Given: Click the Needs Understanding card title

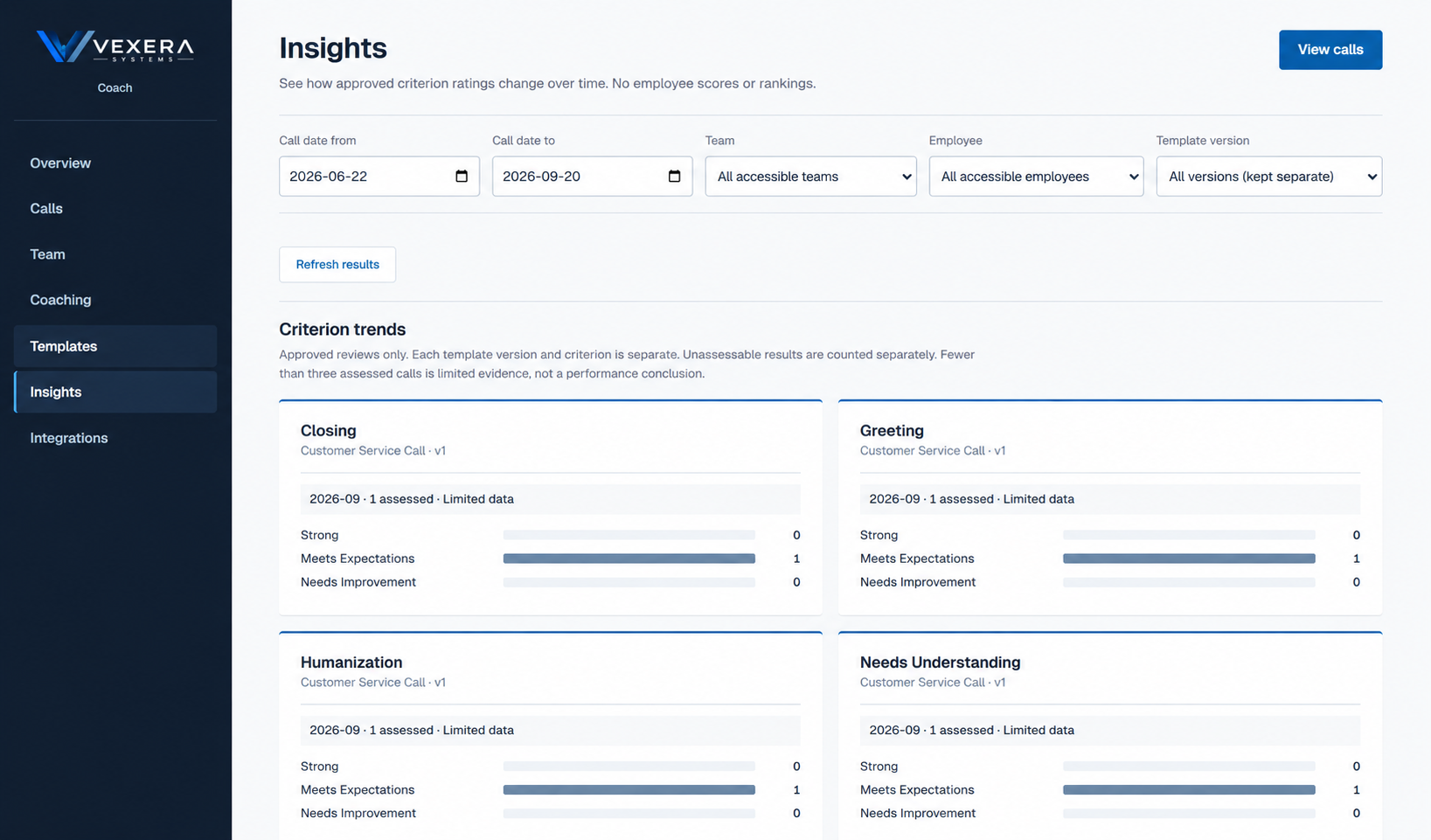Looking at the screenshot, I should tap(940, 663).
